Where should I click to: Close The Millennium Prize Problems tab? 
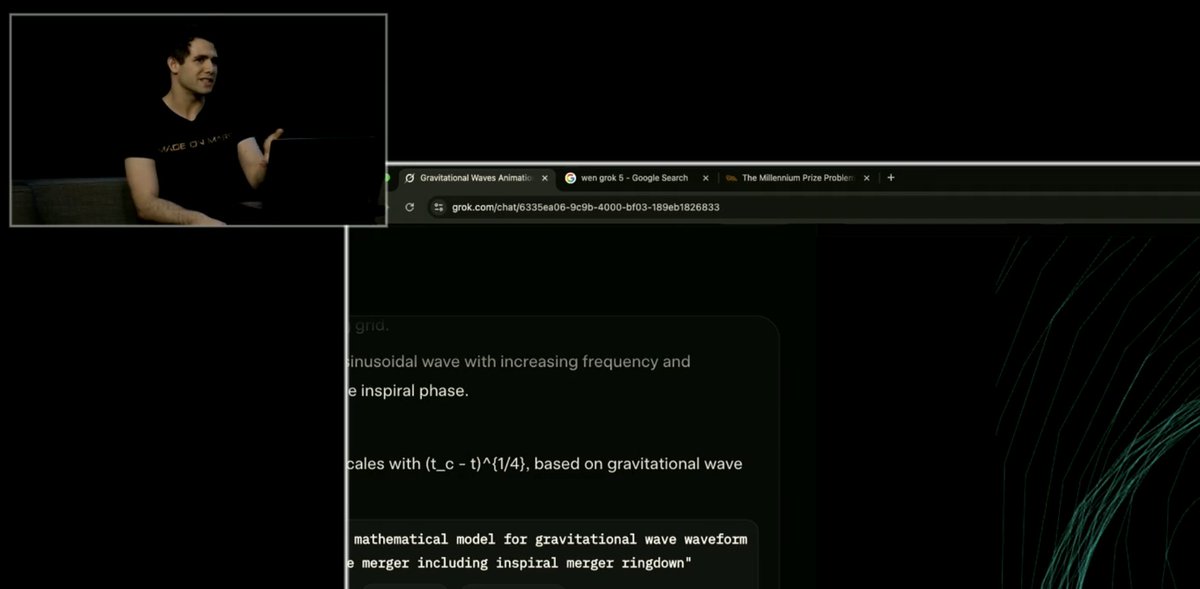pos(866,178)
